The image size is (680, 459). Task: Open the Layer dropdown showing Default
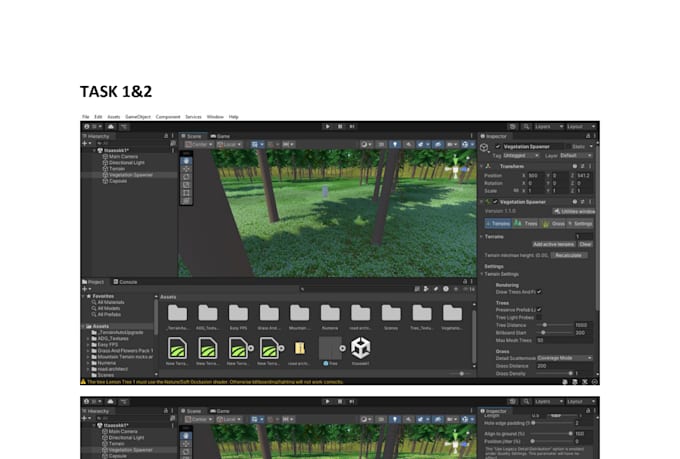576,155
